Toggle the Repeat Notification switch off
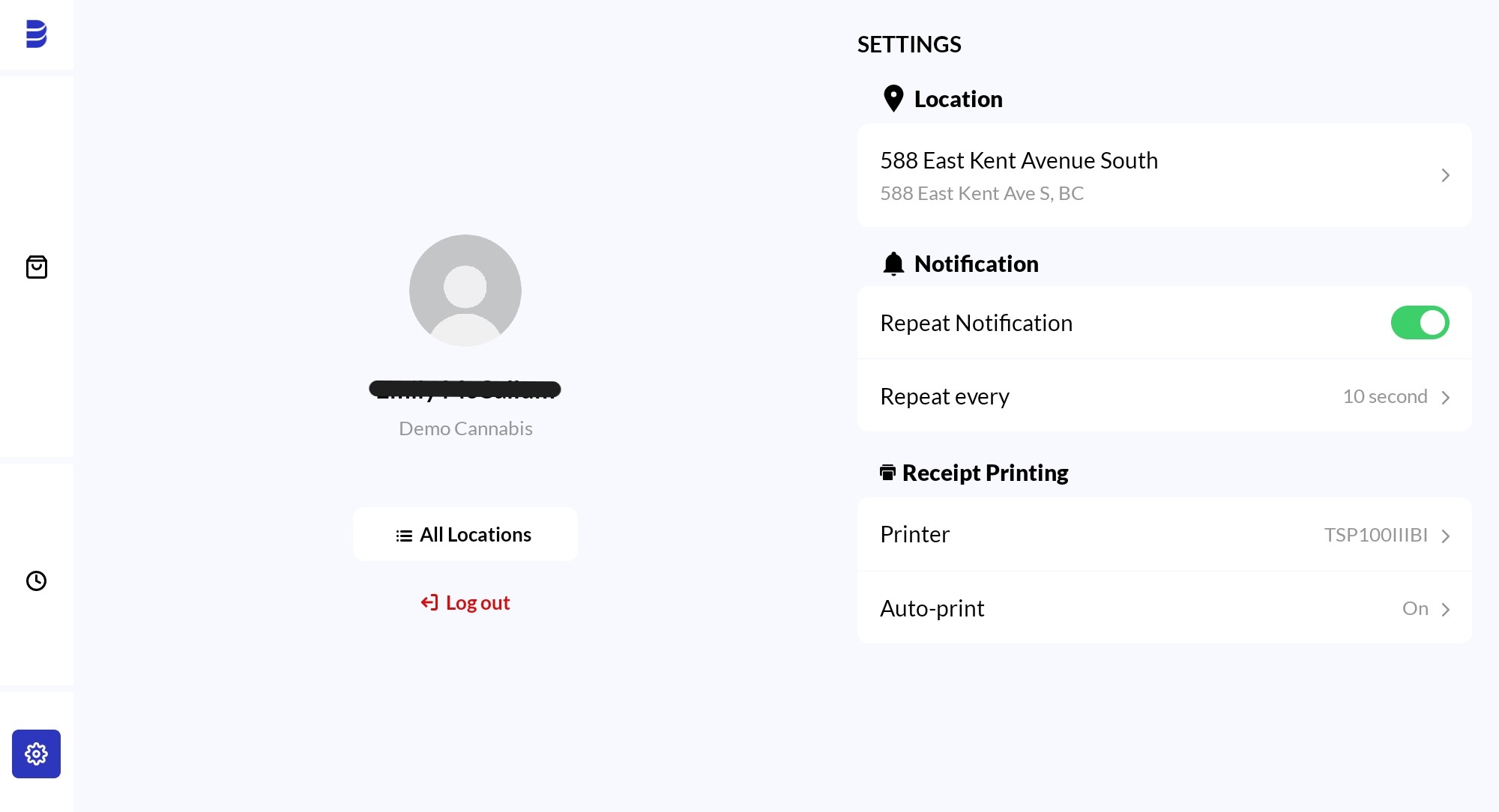 [1420, 323]
